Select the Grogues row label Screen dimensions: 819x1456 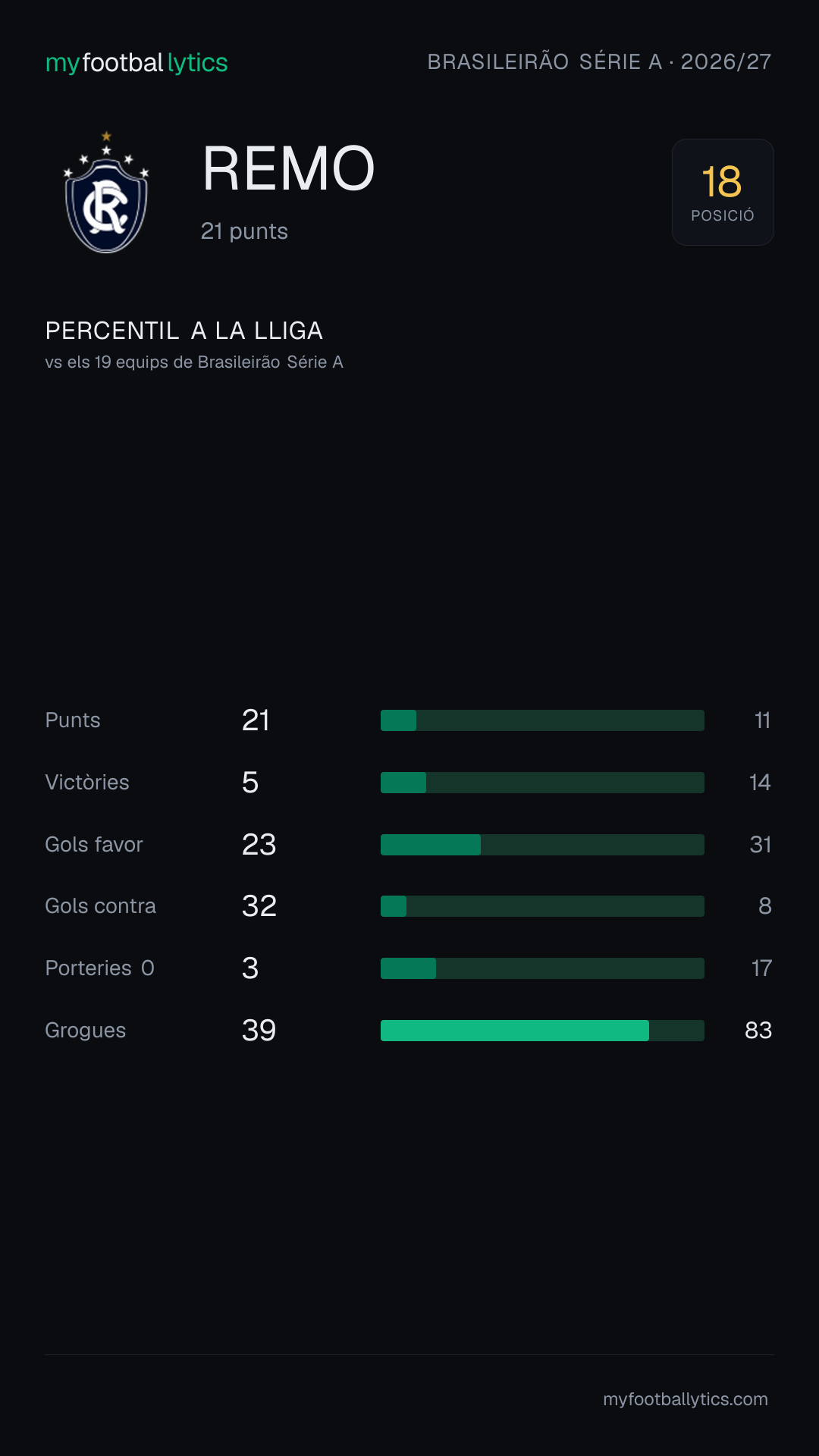point(86,1031)
